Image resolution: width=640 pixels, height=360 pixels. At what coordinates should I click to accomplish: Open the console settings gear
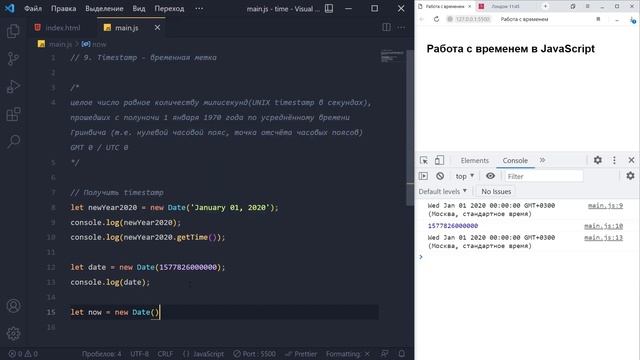tap(630, 176)
